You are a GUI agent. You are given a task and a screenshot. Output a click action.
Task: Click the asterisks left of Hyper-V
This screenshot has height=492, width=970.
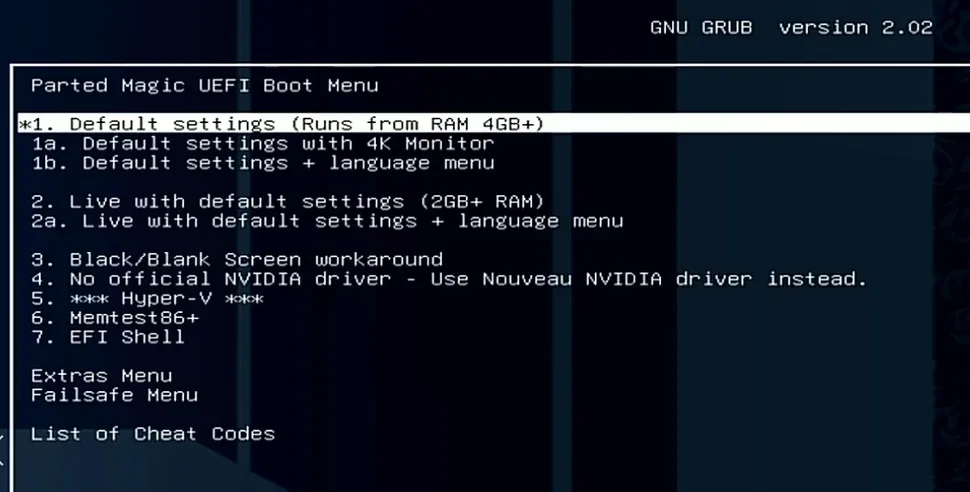point(90,299)
